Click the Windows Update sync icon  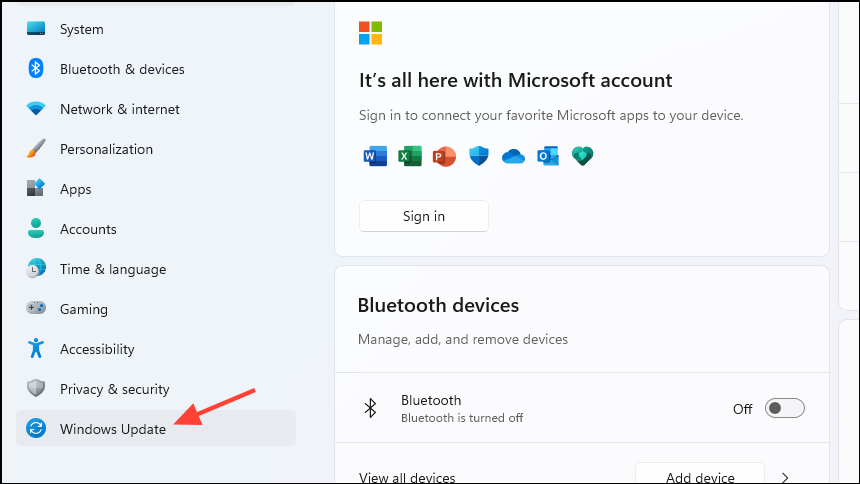point(36,428)
